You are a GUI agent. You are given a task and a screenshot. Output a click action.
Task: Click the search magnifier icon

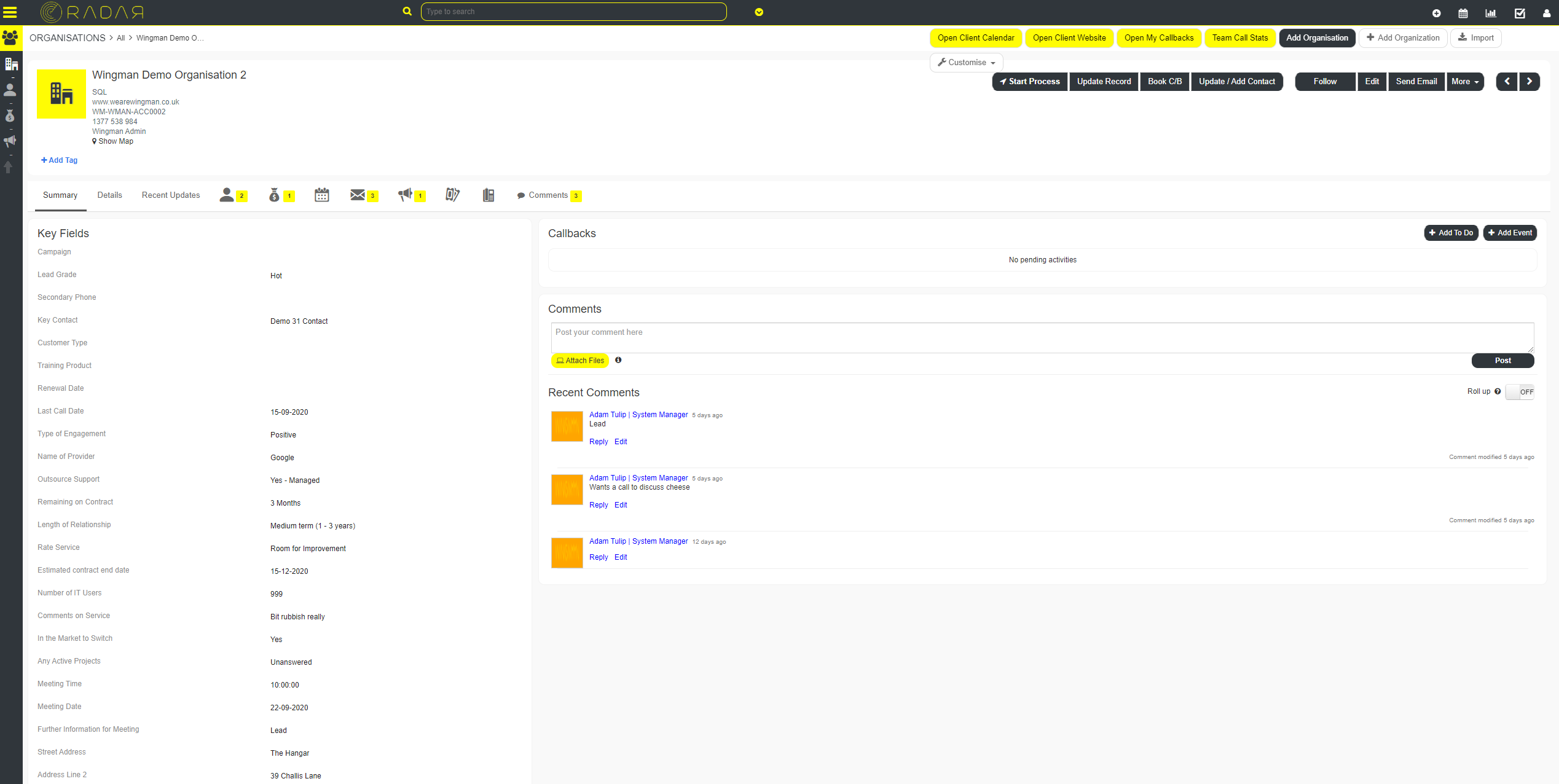[407, 11]
